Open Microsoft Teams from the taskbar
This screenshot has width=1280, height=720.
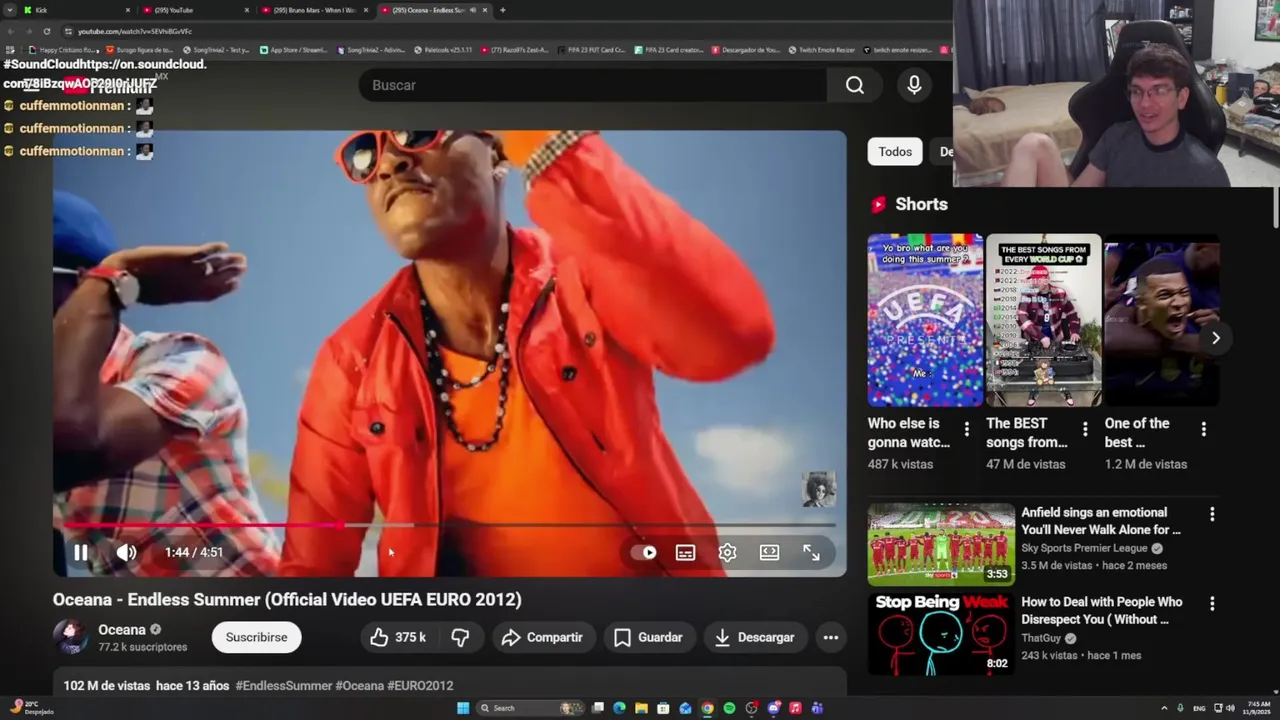point(817,708)
